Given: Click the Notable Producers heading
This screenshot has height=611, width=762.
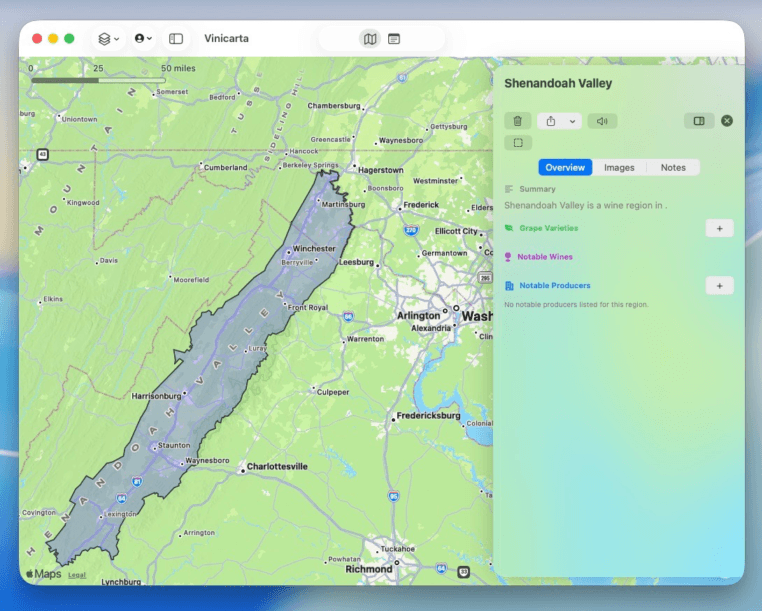Looking at the screenshot, I should pyautogui.click(x=555, y=285).
